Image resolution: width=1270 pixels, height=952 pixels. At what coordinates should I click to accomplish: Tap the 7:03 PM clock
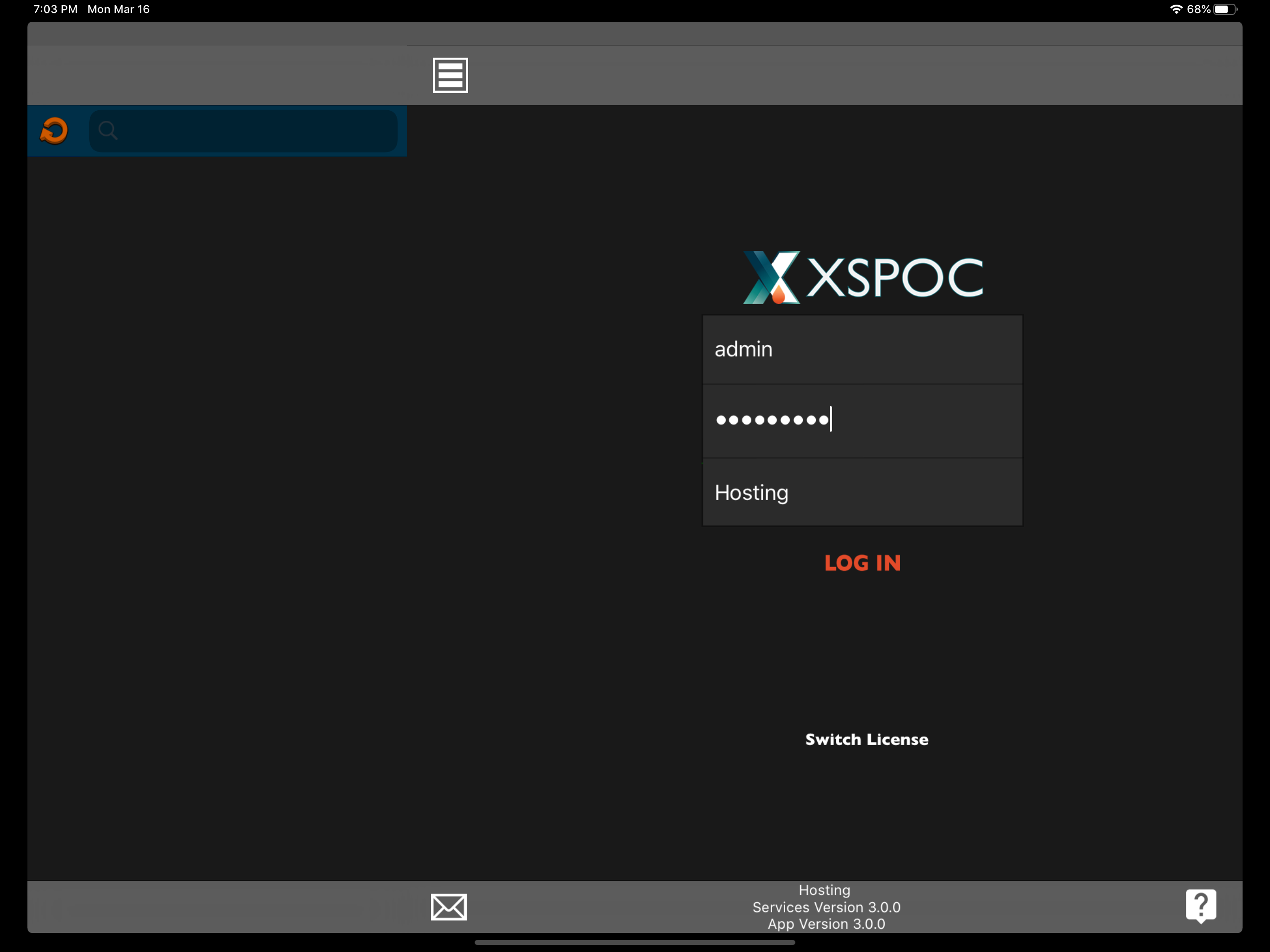tap(55, 9)
